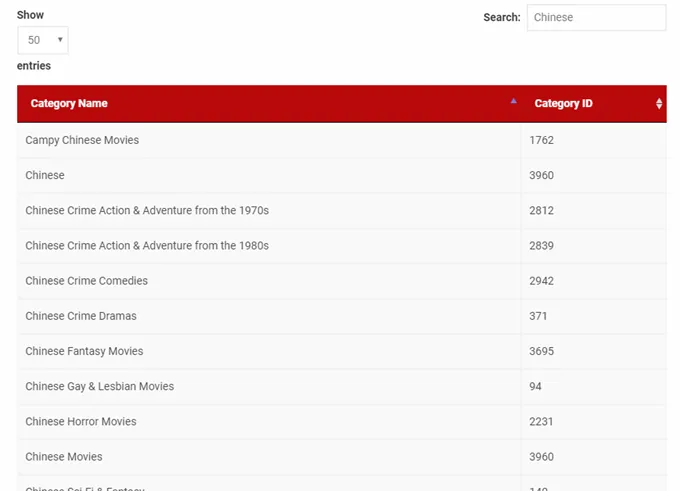680x491 pixels.
Task: Click category ID 2812 cell
Action: pyautogui.click(x=541, y=211)
